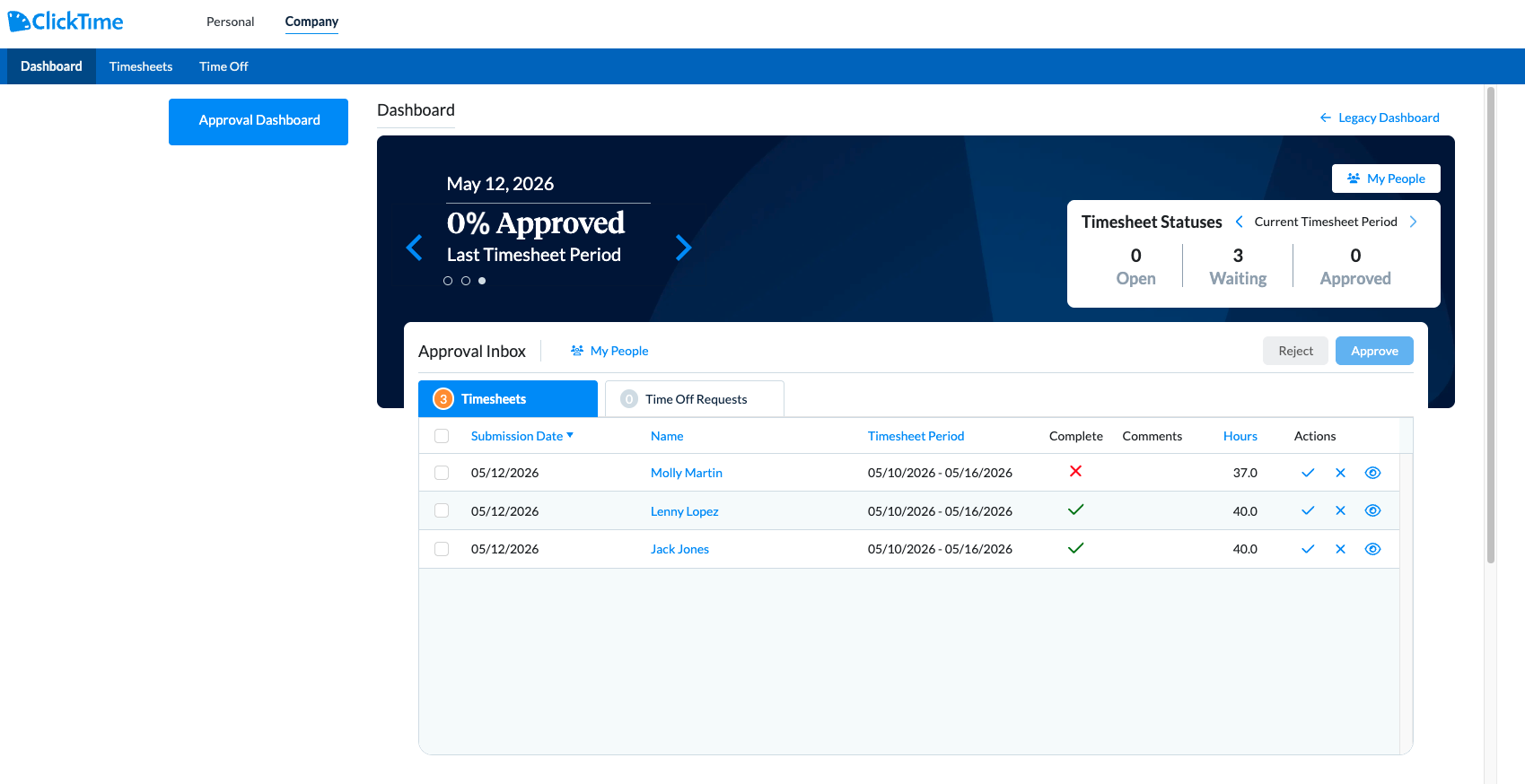The image size is (1525, 784).
Task: Reject Jack Jones's timesheet with X icon
Action: click(1340, 549)
